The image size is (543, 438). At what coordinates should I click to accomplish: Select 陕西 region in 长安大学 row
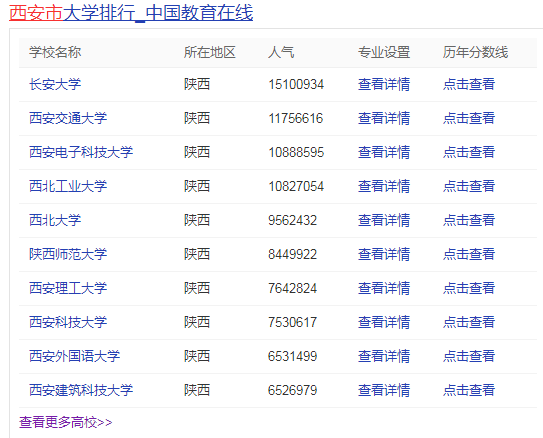click(197, 84)
